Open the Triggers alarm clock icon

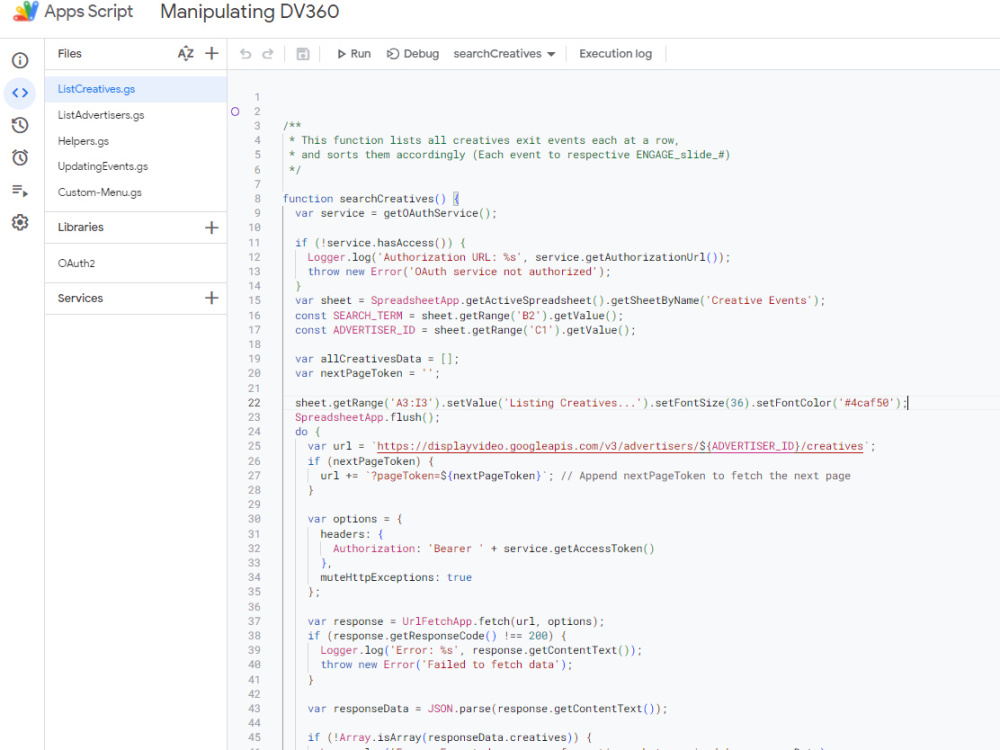[20, 158]
